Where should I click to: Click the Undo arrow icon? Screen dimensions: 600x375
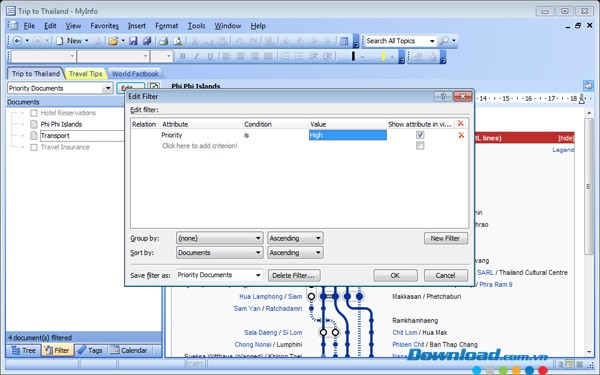pos(239,41)
